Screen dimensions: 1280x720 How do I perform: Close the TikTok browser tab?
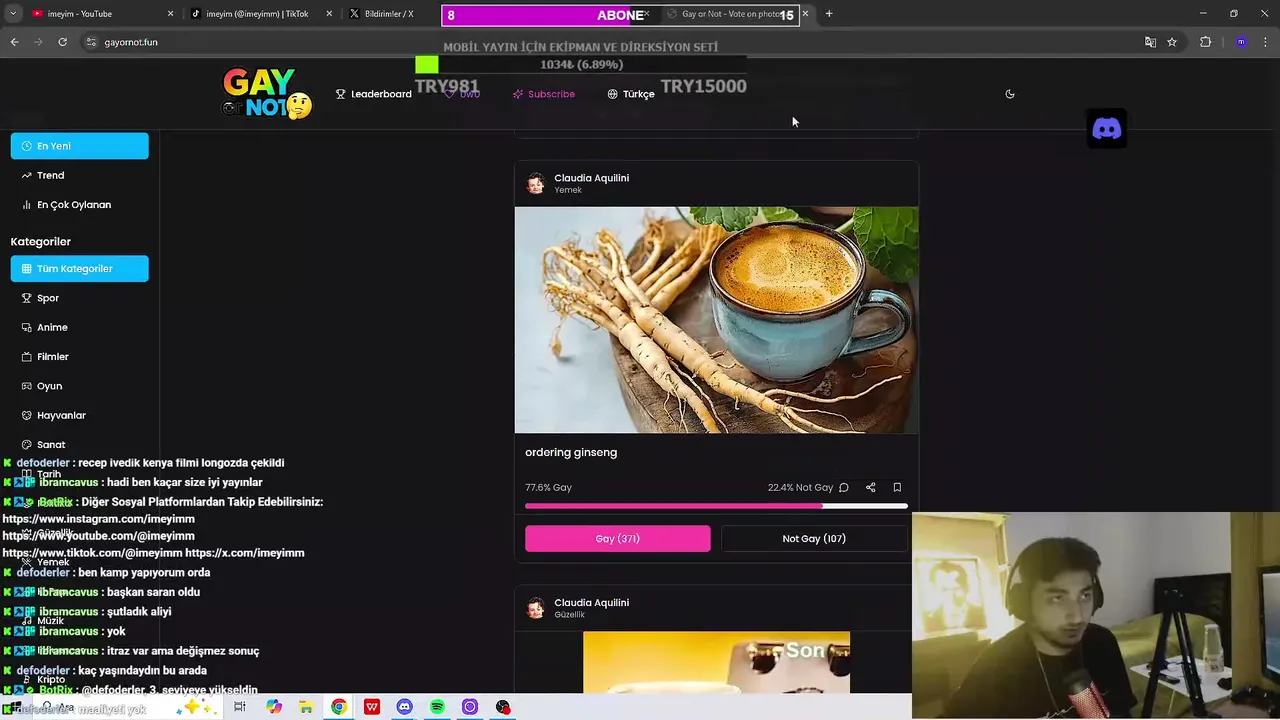coord(328,14)
